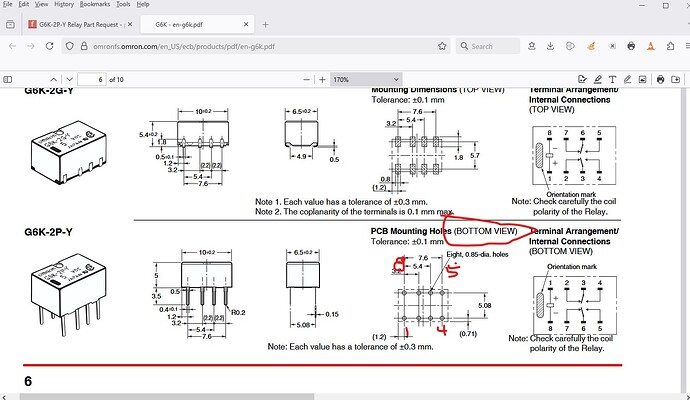Screen dimensions: 690x400
Task: Click the 'Eight, 0.85-dia. holes' label
Action: (477, 254)
